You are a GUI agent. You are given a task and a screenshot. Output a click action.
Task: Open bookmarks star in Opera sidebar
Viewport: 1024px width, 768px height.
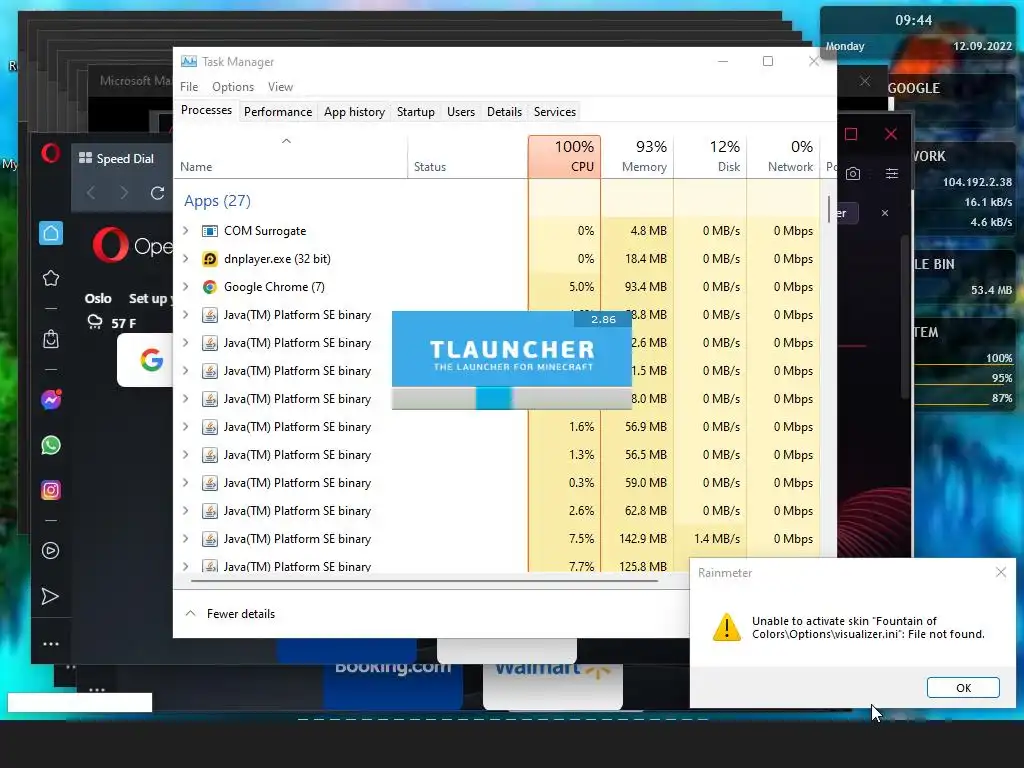click(51, 279)
